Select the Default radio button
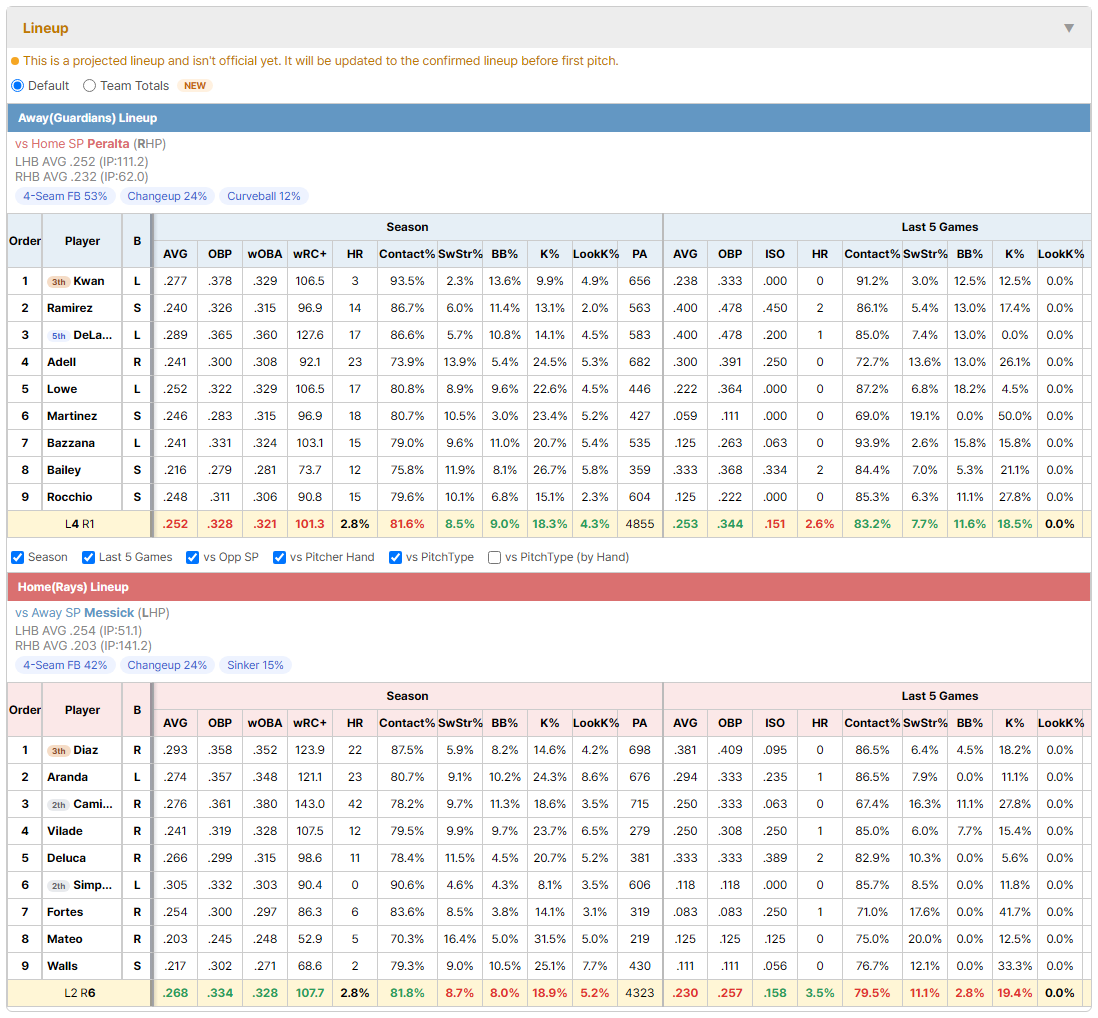The width and height of the screenshot is (1098, 1018). pyautogui.click(x=18, y=85)
